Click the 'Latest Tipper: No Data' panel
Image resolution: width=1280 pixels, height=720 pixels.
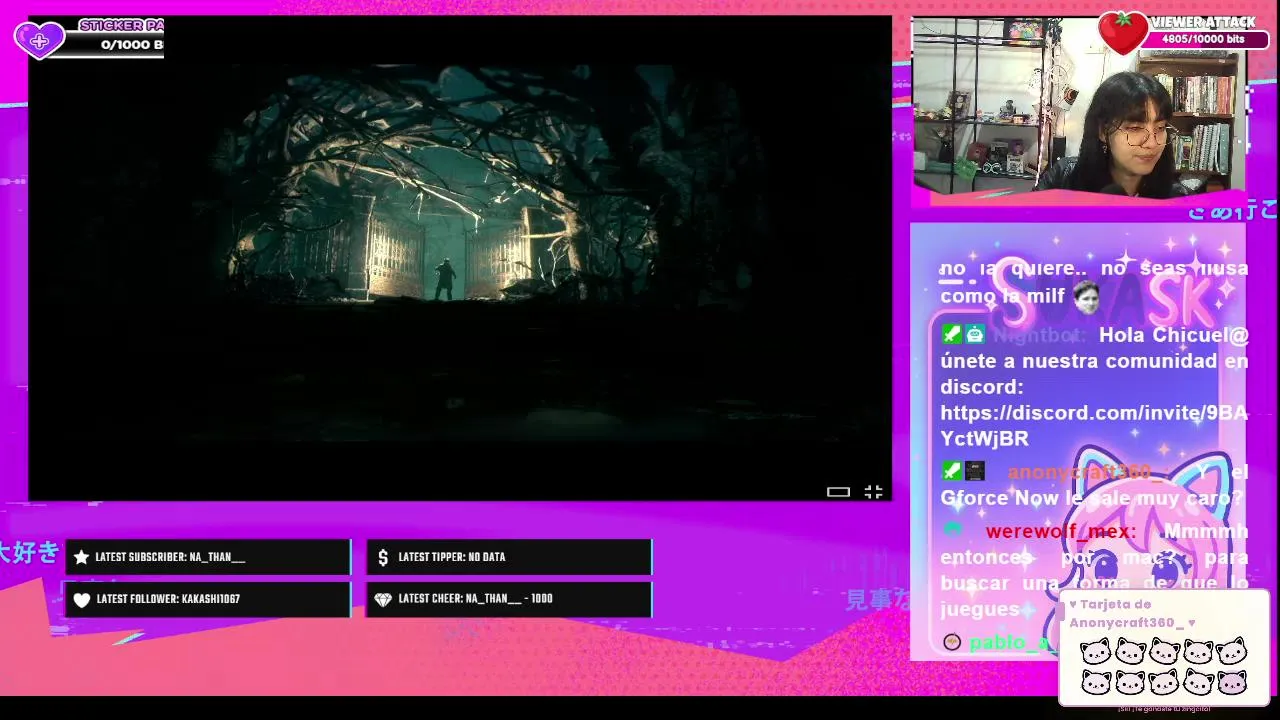coord(510,557)
